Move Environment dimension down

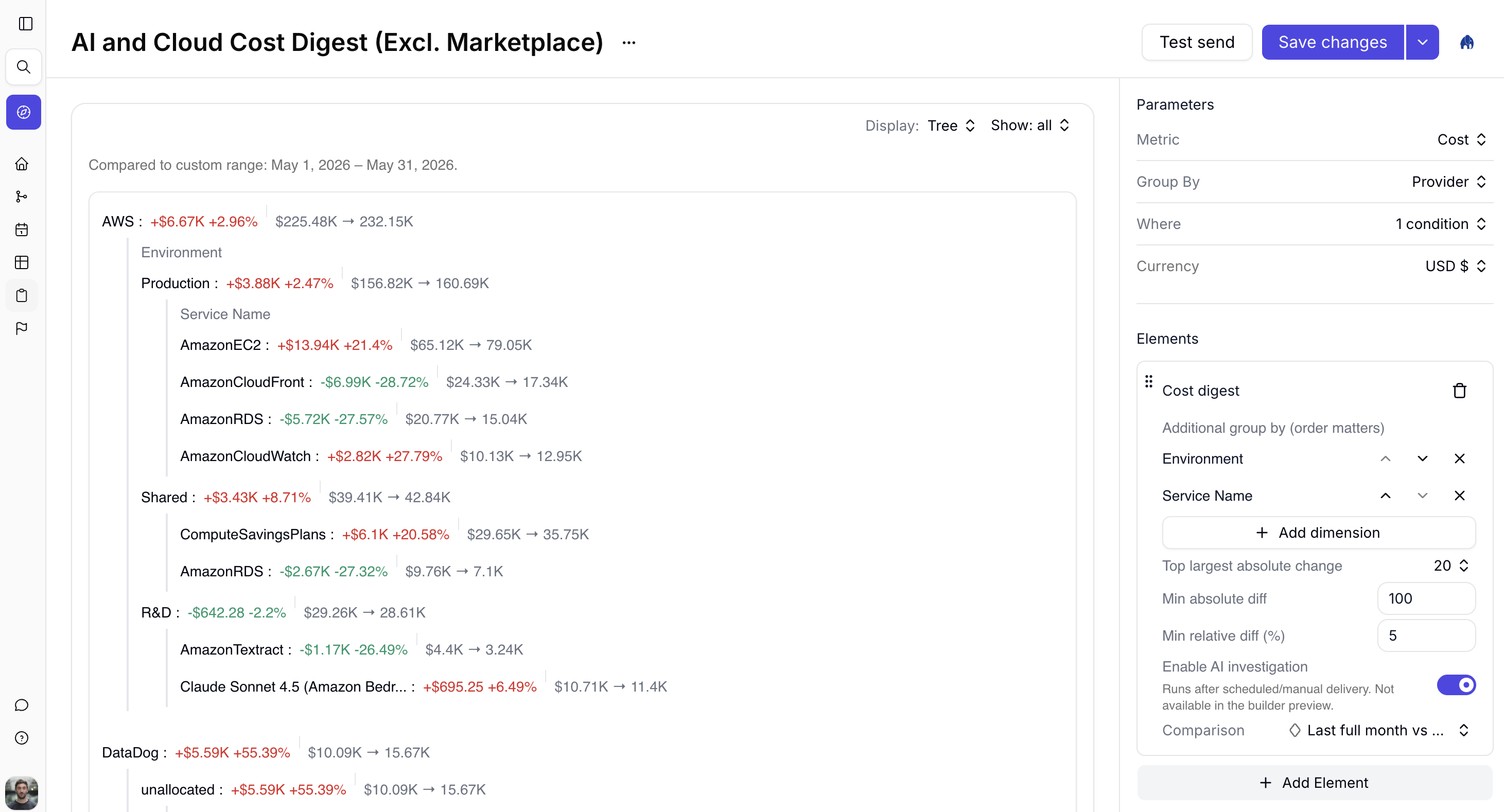(x=1422, y=459)
